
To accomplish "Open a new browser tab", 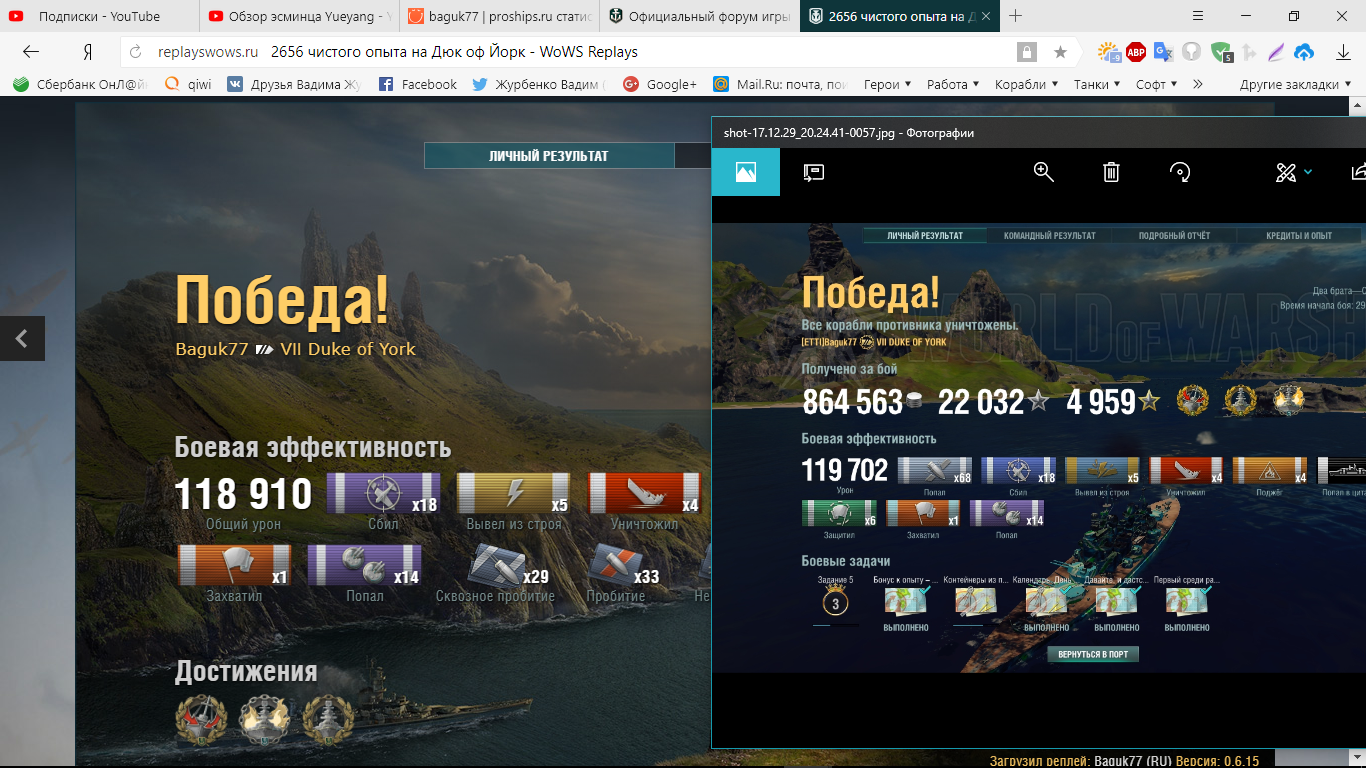I will click(x=1016, y=16).
